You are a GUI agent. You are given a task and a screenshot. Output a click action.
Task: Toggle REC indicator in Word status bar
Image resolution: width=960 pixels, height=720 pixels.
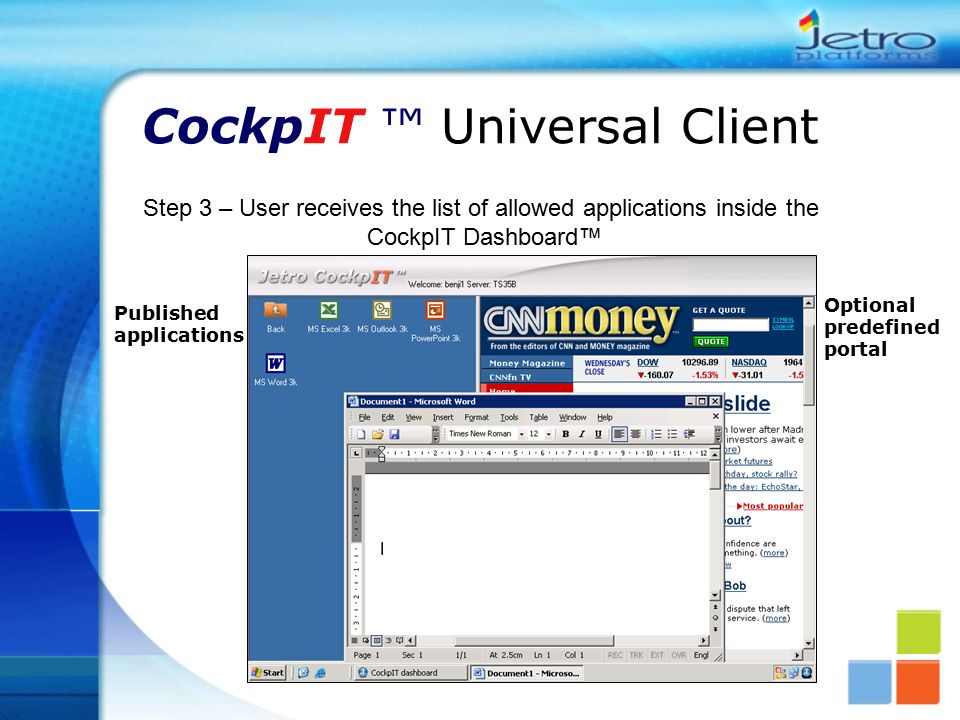[x=615, y=655]
